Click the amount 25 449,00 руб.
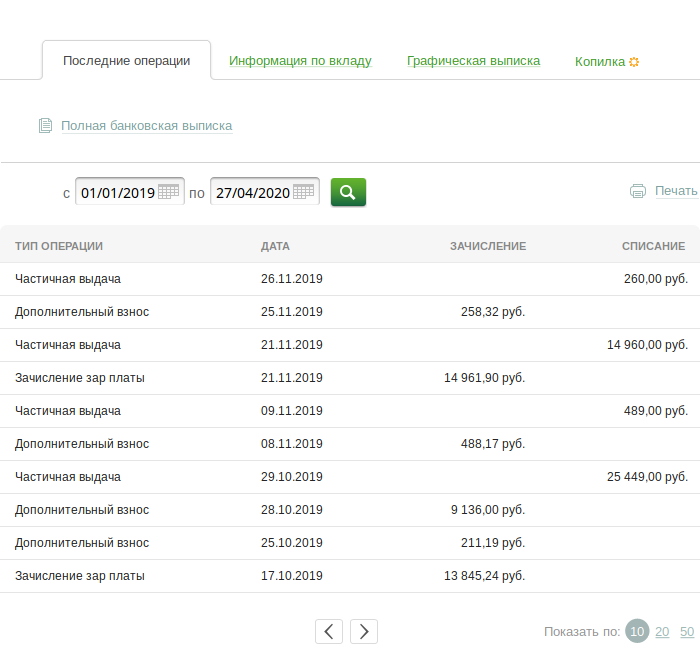 (x=647, y=477)
